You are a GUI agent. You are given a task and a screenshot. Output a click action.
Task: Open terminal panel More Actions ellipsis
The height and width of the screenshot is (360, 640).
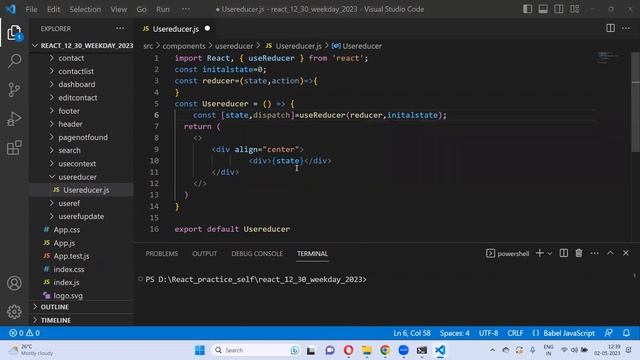[594, 253]
